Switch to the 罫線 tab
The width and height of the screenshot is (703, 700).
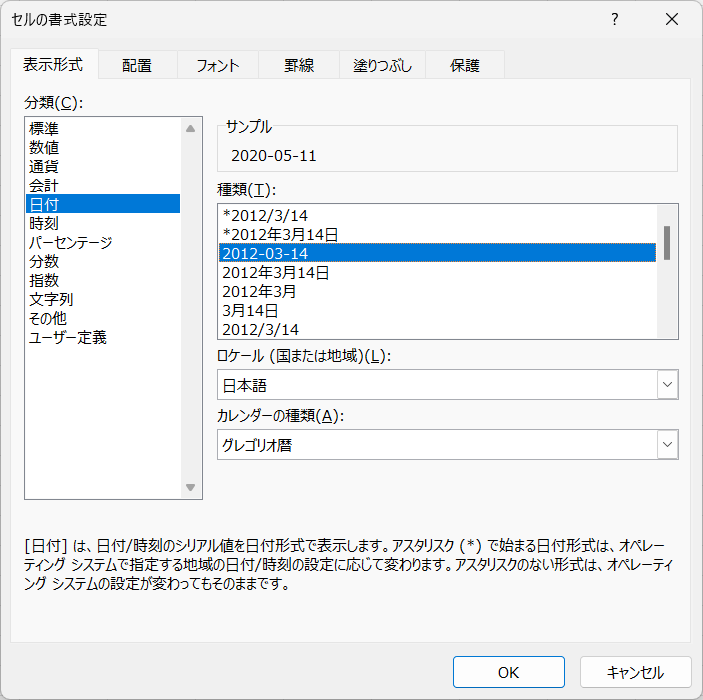click(x=299, y=65)
